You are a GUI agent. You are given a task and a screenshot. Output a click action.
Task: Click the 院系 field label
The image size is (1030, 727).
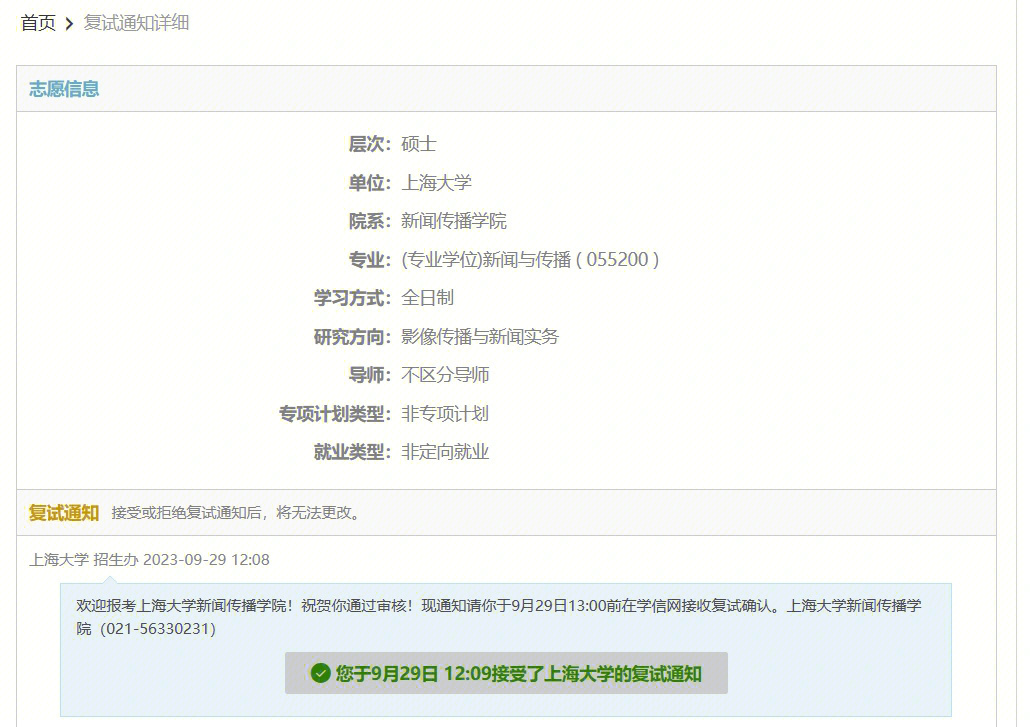pyautogui.click(x=370, y=221)
